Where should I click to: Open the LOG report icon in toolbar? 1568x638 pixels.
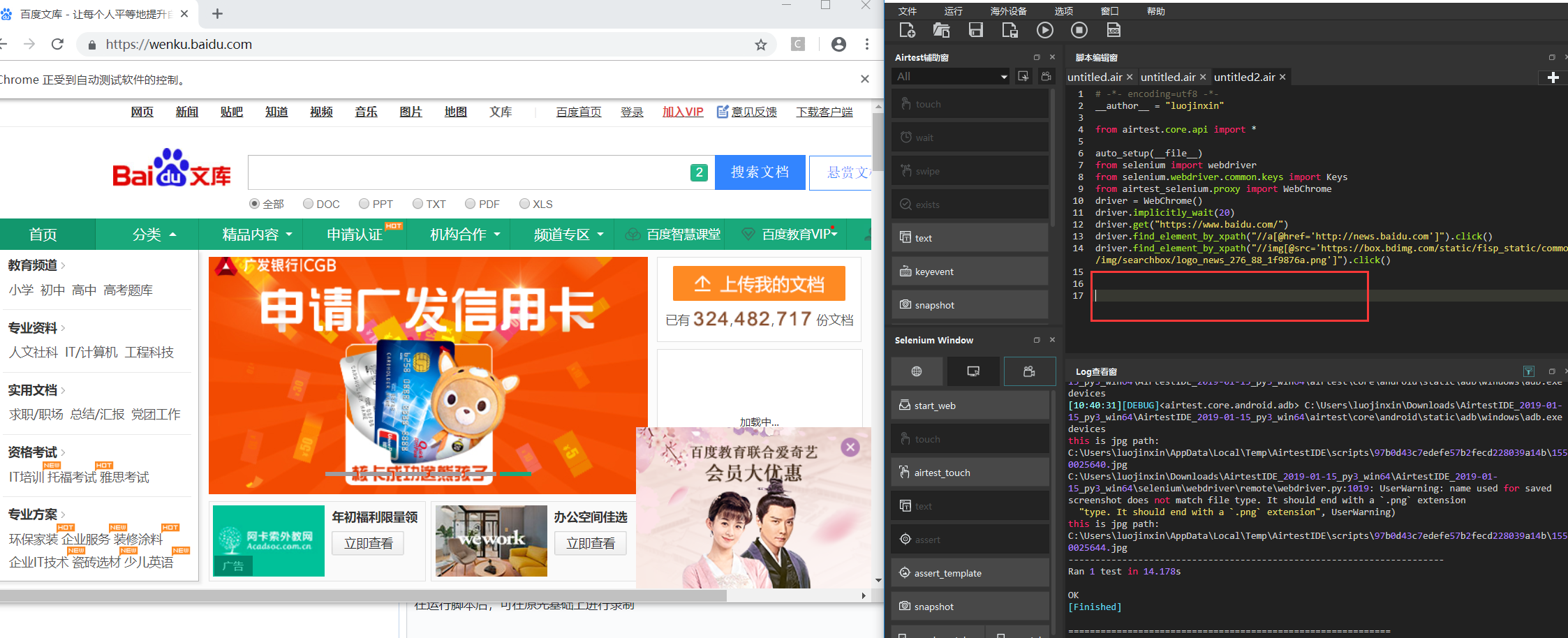coord(1114,30)
